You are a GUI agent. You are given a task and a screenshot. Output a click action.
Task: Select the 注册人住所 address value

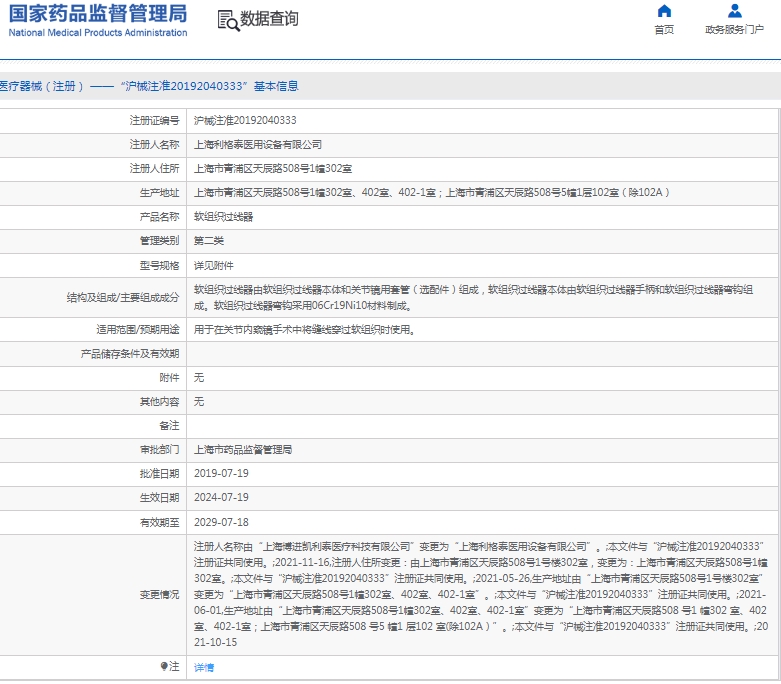[x=272, y=169]
